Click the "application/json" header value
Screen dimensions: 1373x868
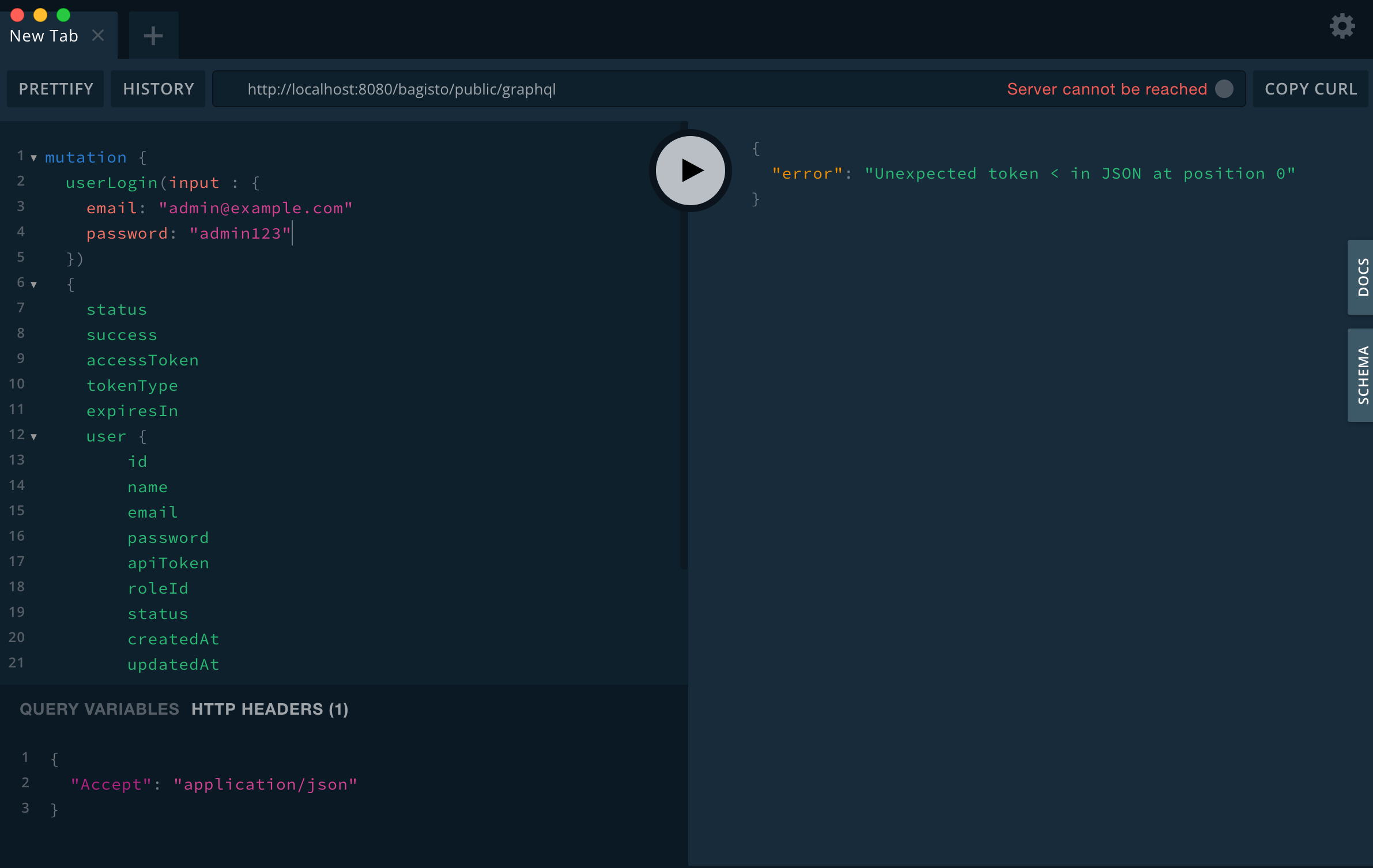(266, 784)
